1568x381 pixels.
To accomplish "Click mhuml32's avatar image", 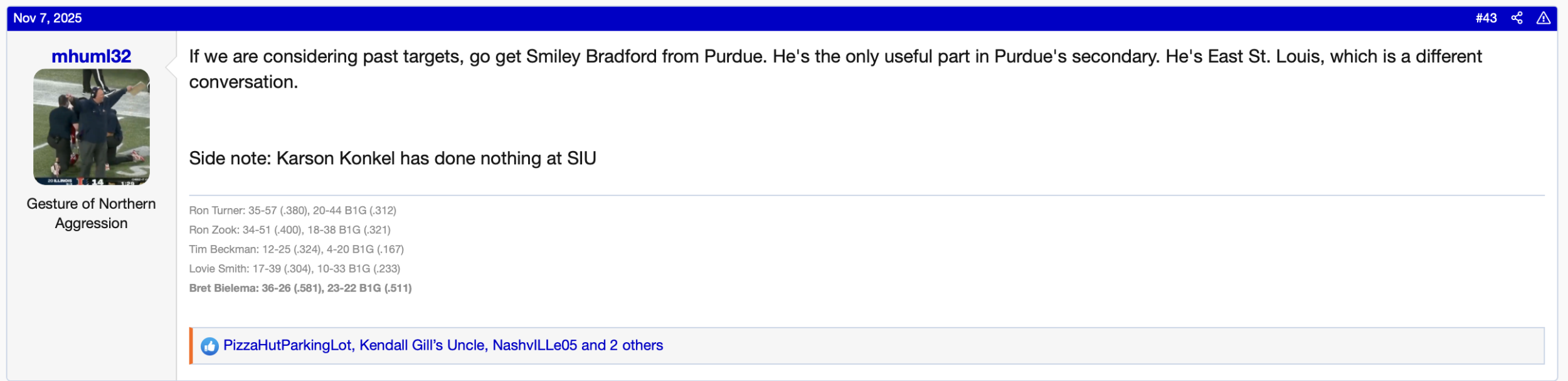I will tap(91, 127).
